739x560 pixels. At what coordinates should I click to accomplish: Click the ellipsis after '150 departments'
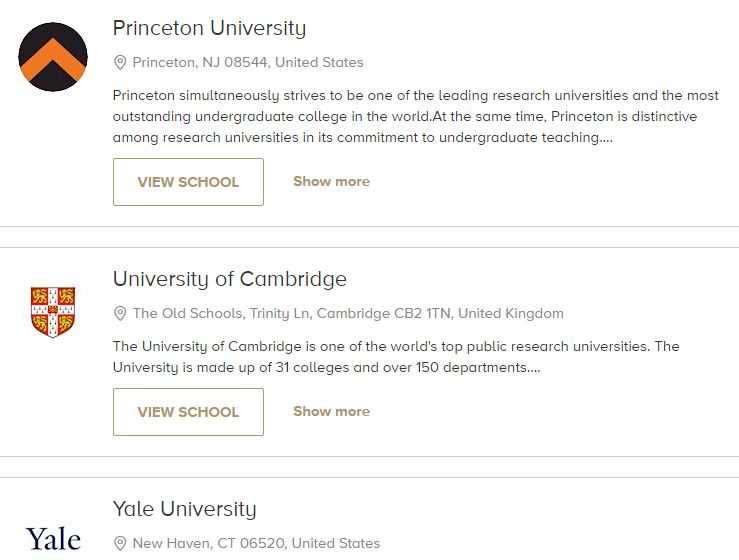534,370
